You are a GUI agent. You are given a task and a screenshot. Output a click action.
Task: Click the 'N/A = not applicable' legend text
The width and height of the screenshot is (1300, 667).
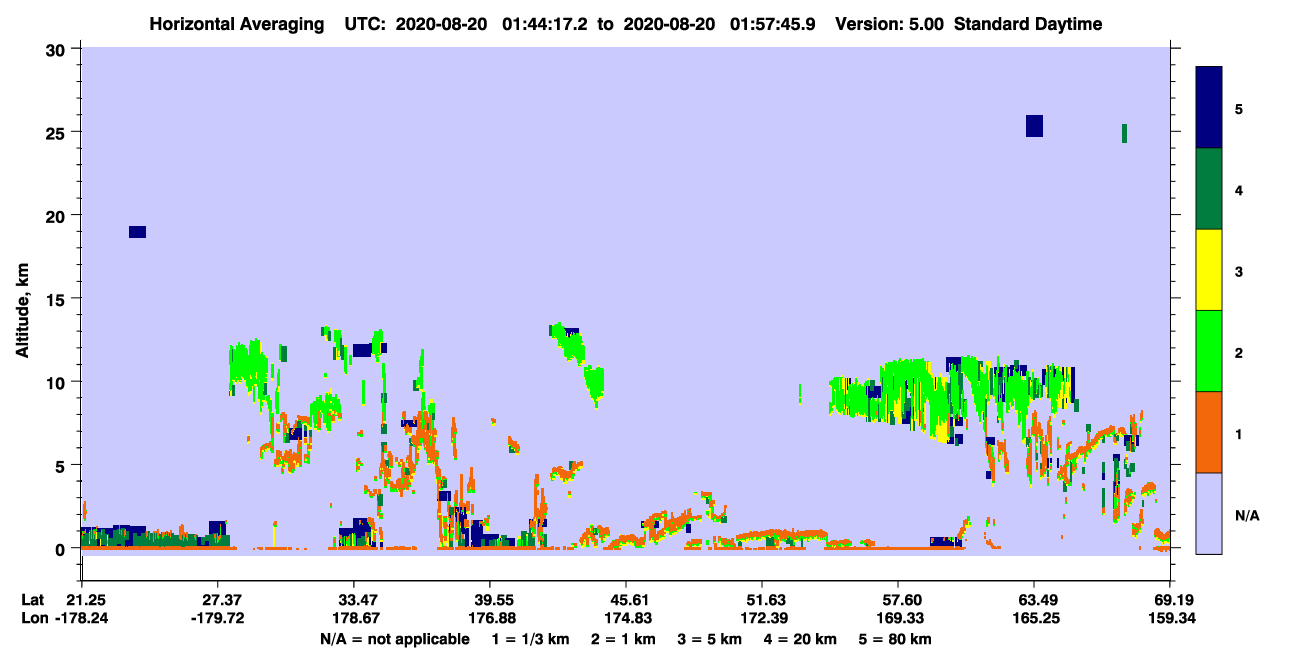394,639
